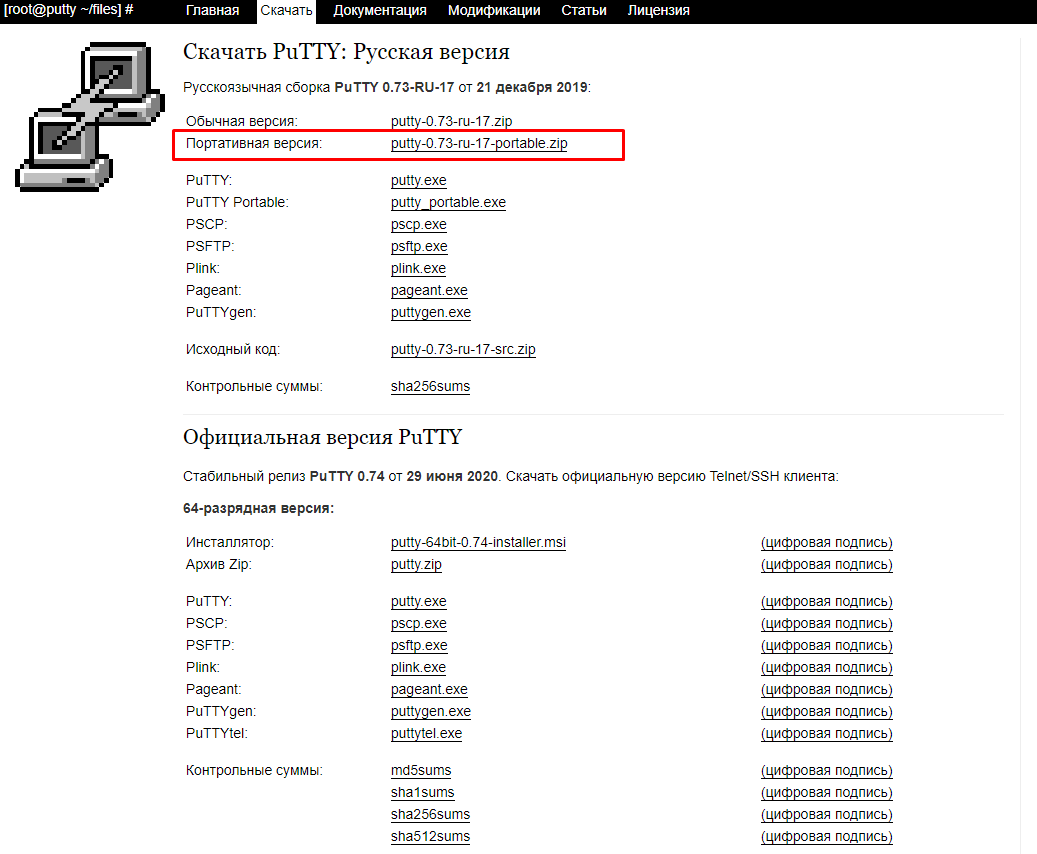Download official version pscp.exe
This screenshot has height=854, width=1037.
[x=419, y=623]
